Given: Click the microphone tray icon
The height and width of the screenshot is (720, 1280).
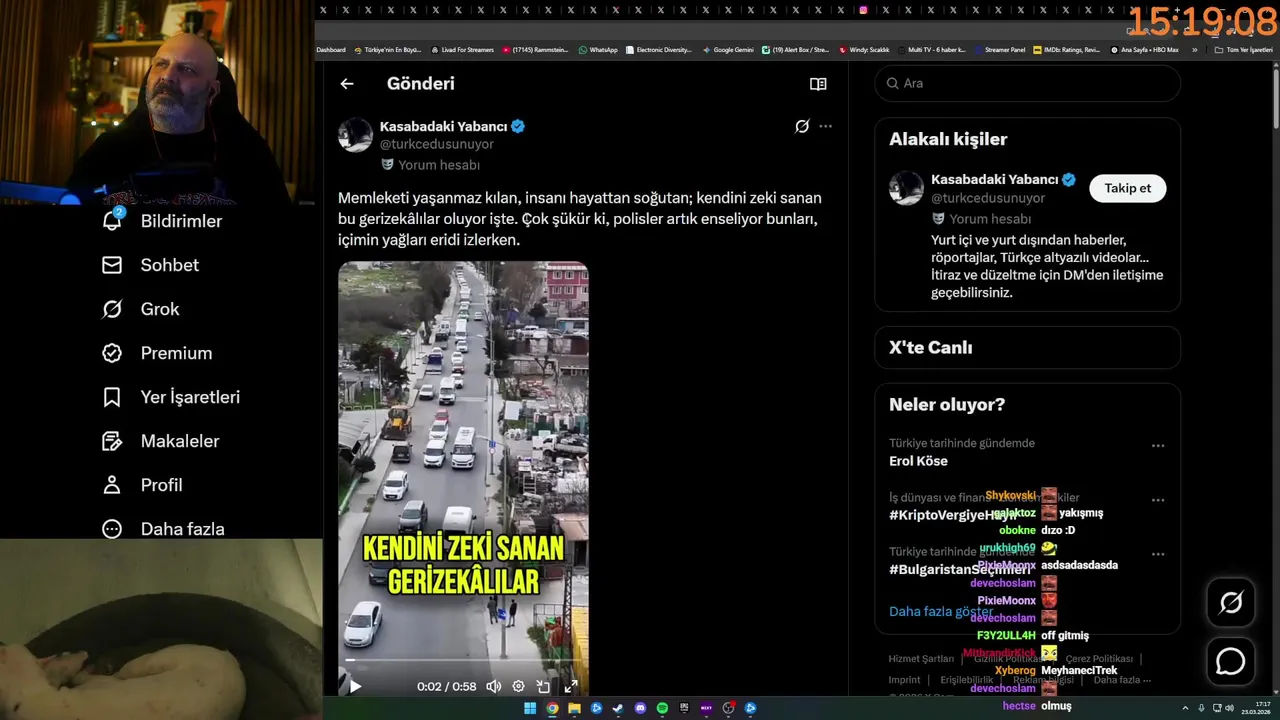Looking at the screenshot, I should tap(1201, 708).
